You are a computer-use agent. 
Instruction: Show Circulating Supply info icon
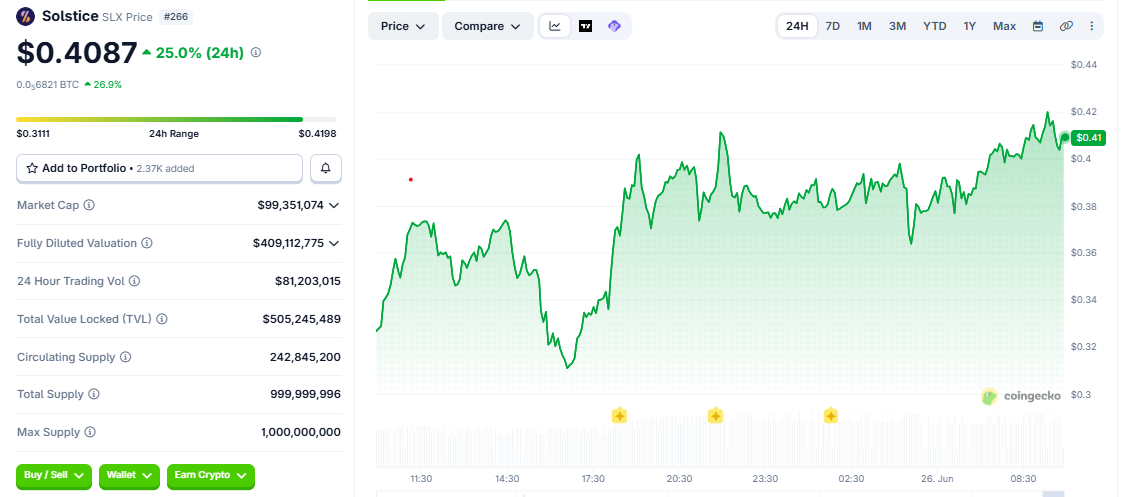tap(126, 357)
